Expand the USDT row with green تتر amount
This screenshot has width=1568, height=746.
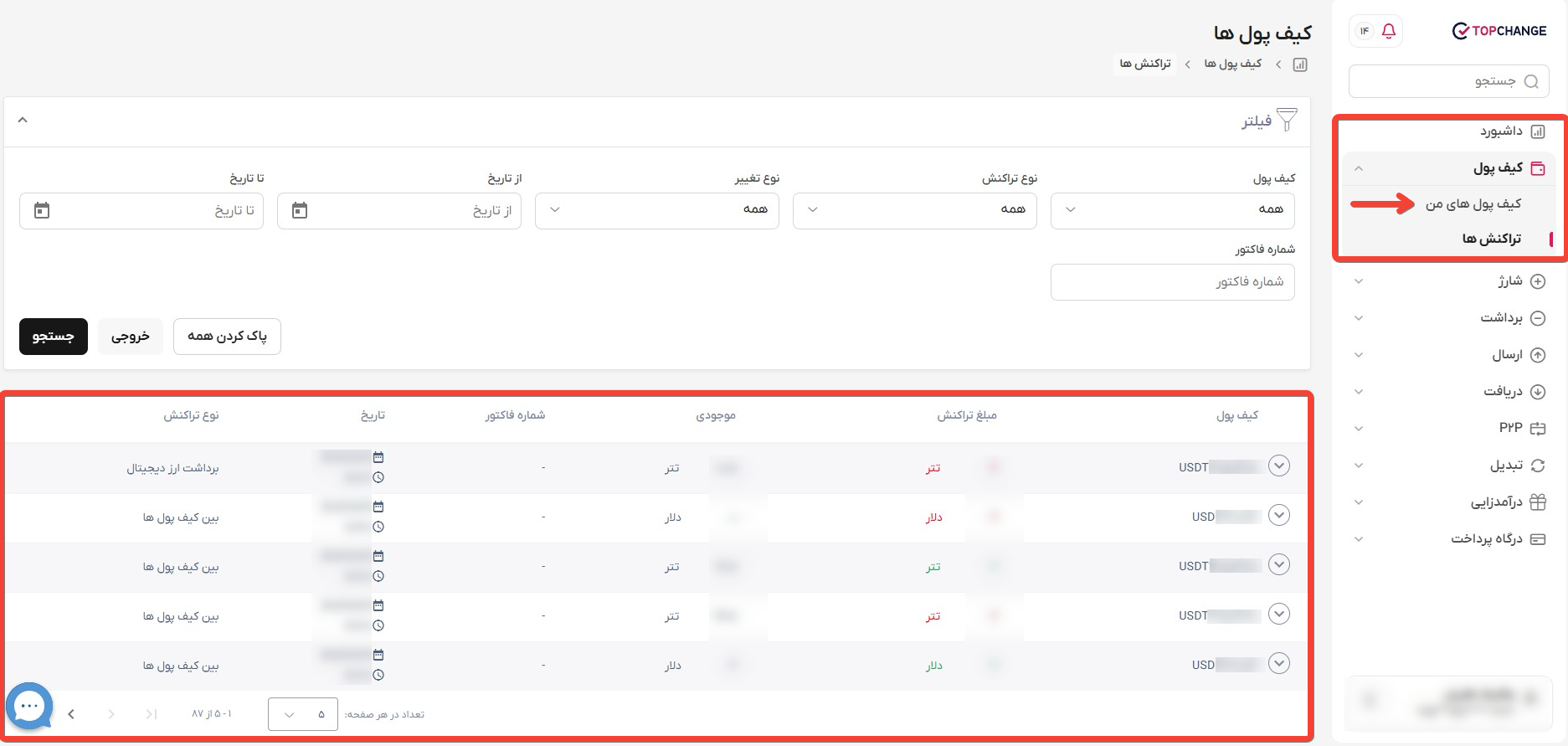pyautogui.click(x=1279, y=564)
